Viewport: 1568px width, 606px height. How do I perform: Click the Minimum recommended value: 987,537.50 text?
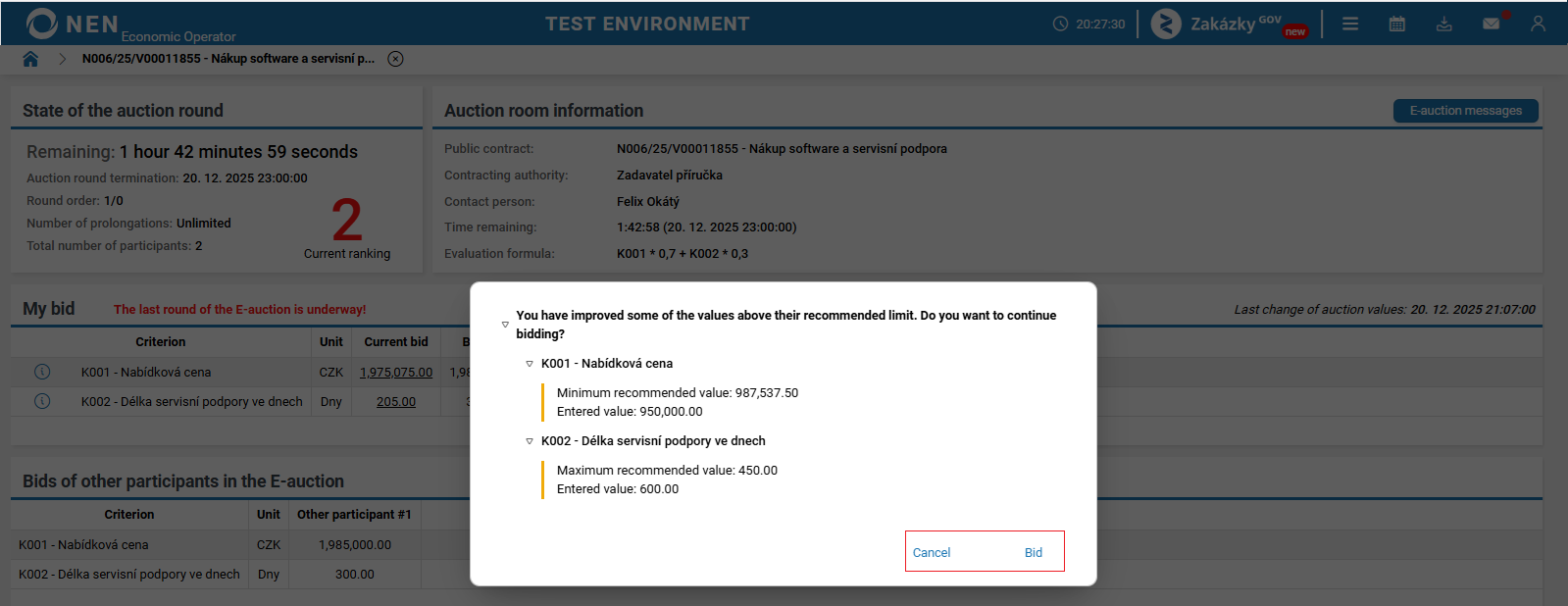click(x=678, y=393)
